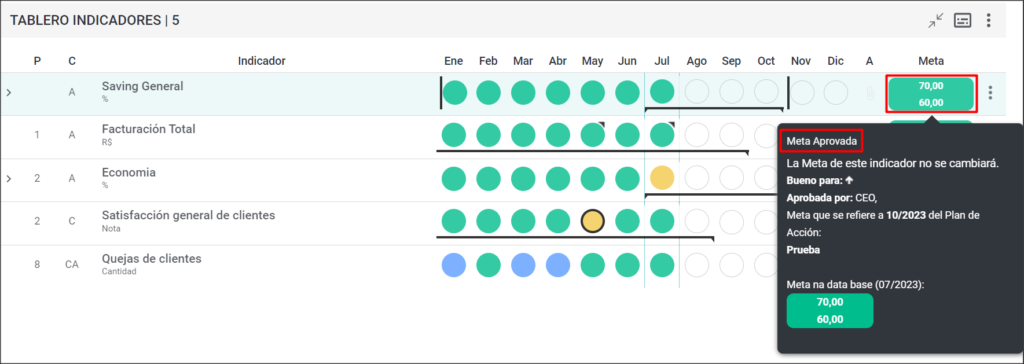The image size is (1024, 364).
Task: Click the TABLERO INDICADORES | 5 title
Action: pyautogui.click(x=95, y=21)
